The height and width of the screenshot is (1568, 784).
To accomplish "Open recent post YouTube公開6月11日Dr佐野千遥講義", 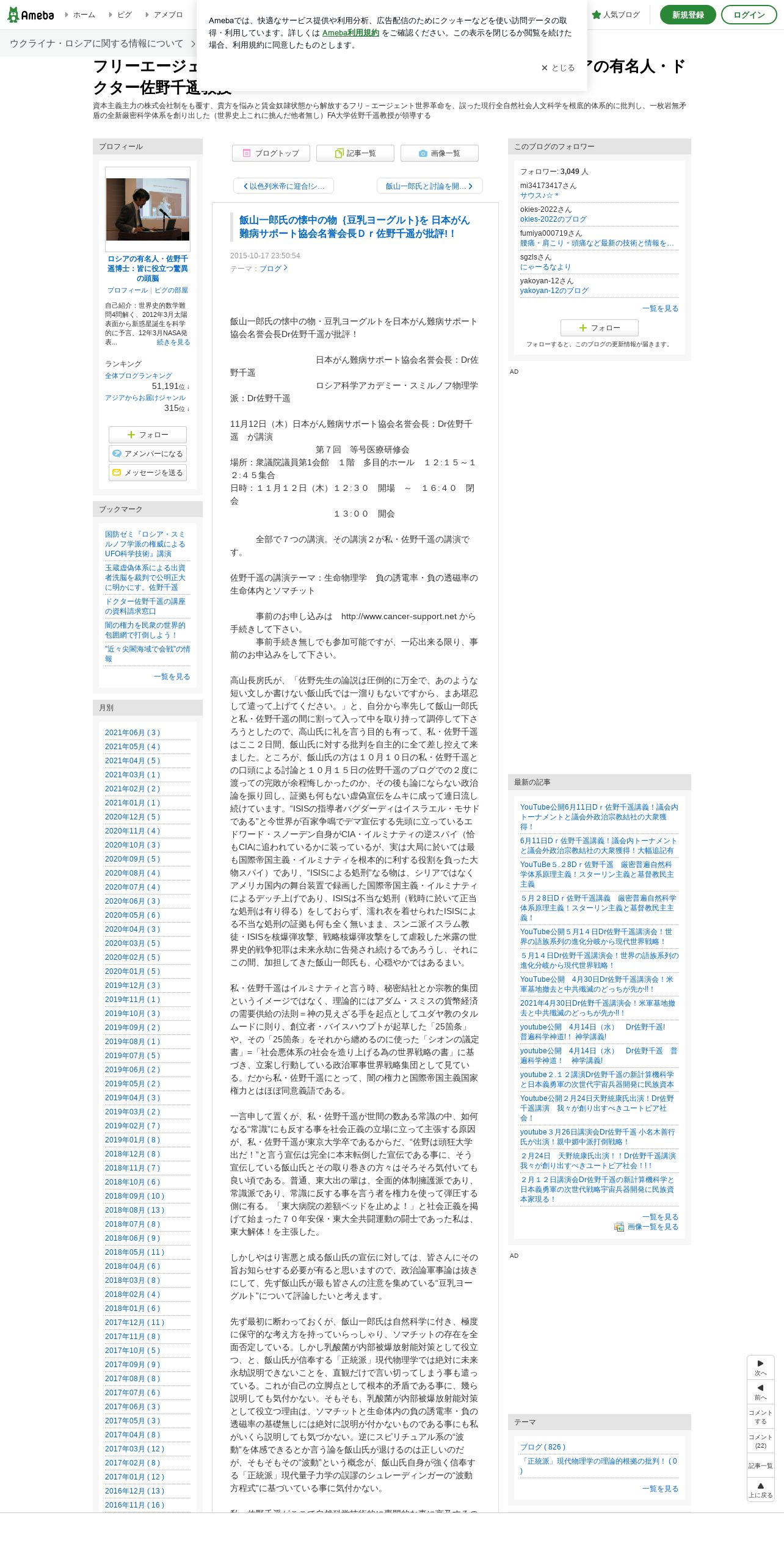I will [x=599, y=817].
